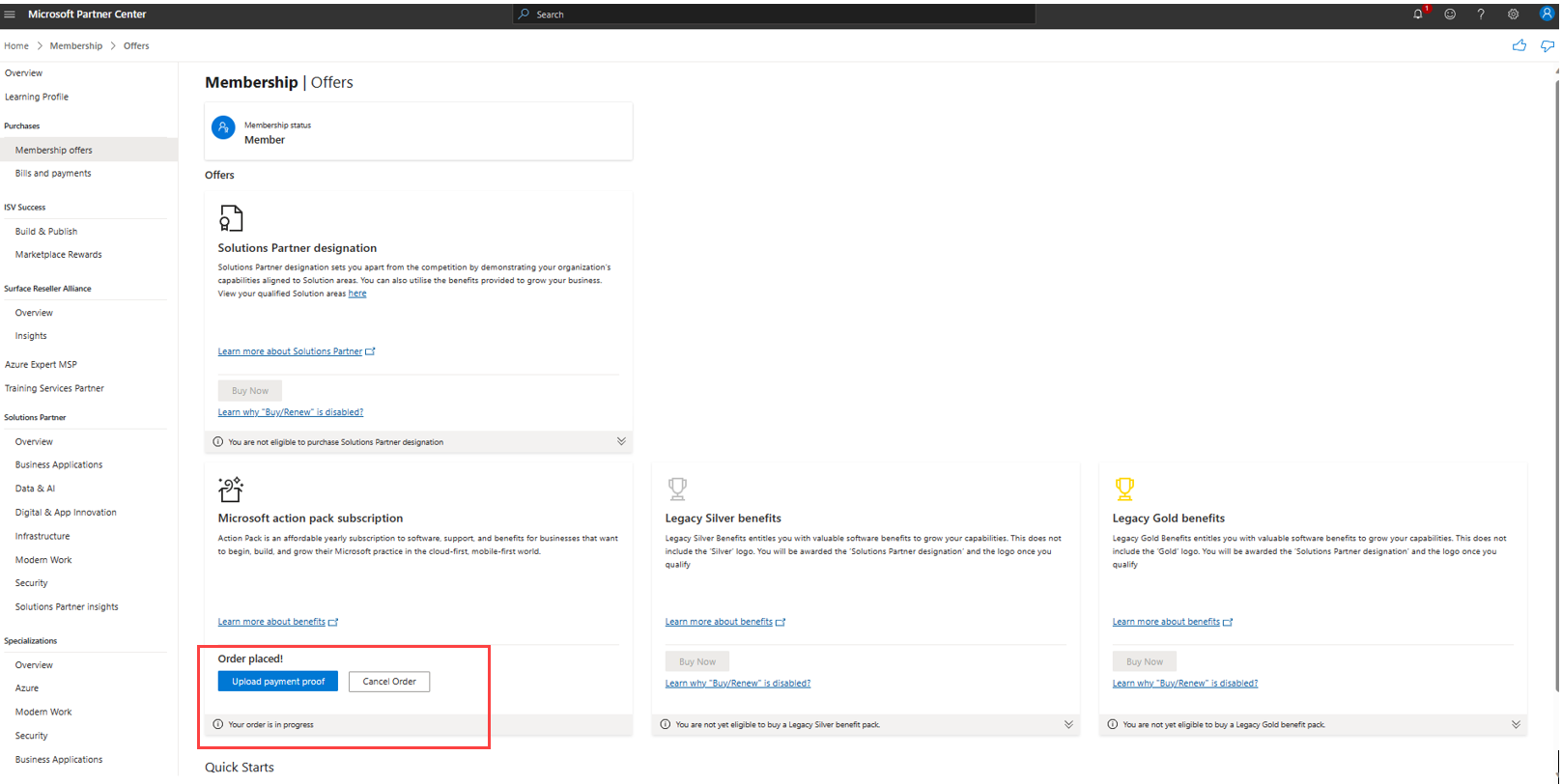Viewport: 1562px width, 784px height.
Task: Click Buy Now for Legacy Silver benefits
Action: (697, 661)
